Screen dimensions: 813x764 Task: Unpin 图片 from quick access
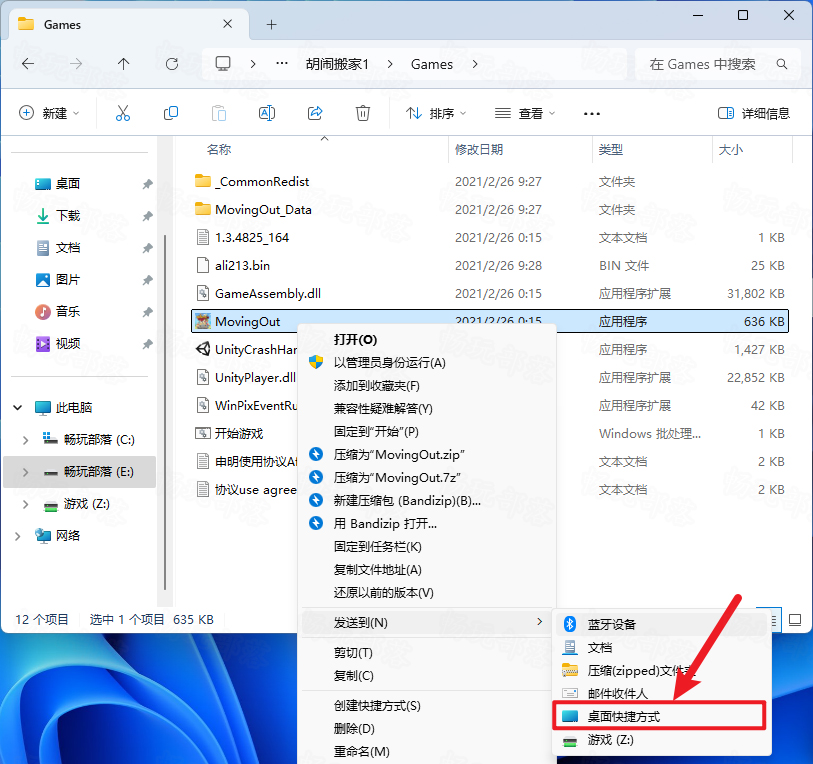coord(148,280)
